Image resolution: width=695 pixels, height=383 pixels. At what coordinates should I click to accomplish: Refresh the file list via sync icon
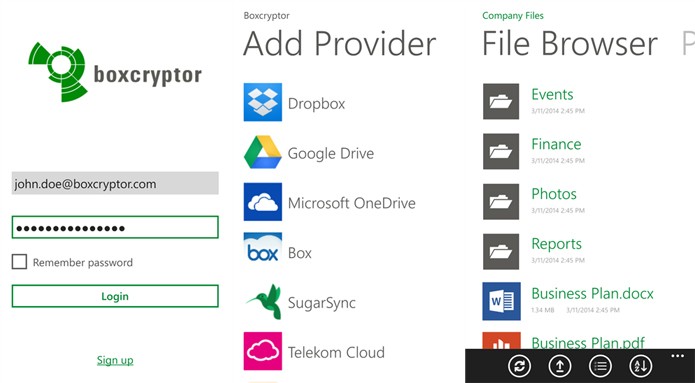tap(519, 366)
